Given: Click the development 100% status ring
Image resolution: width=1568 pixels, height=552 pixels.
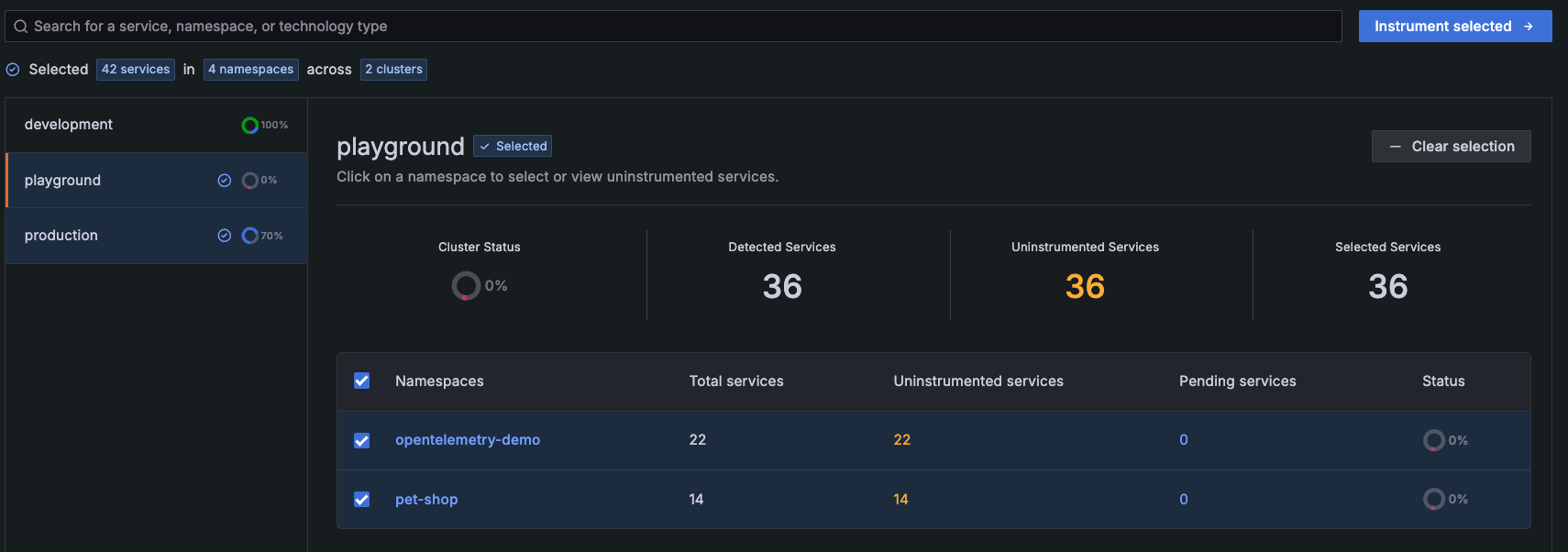Looking at the screenshot, I should point(249,126).
